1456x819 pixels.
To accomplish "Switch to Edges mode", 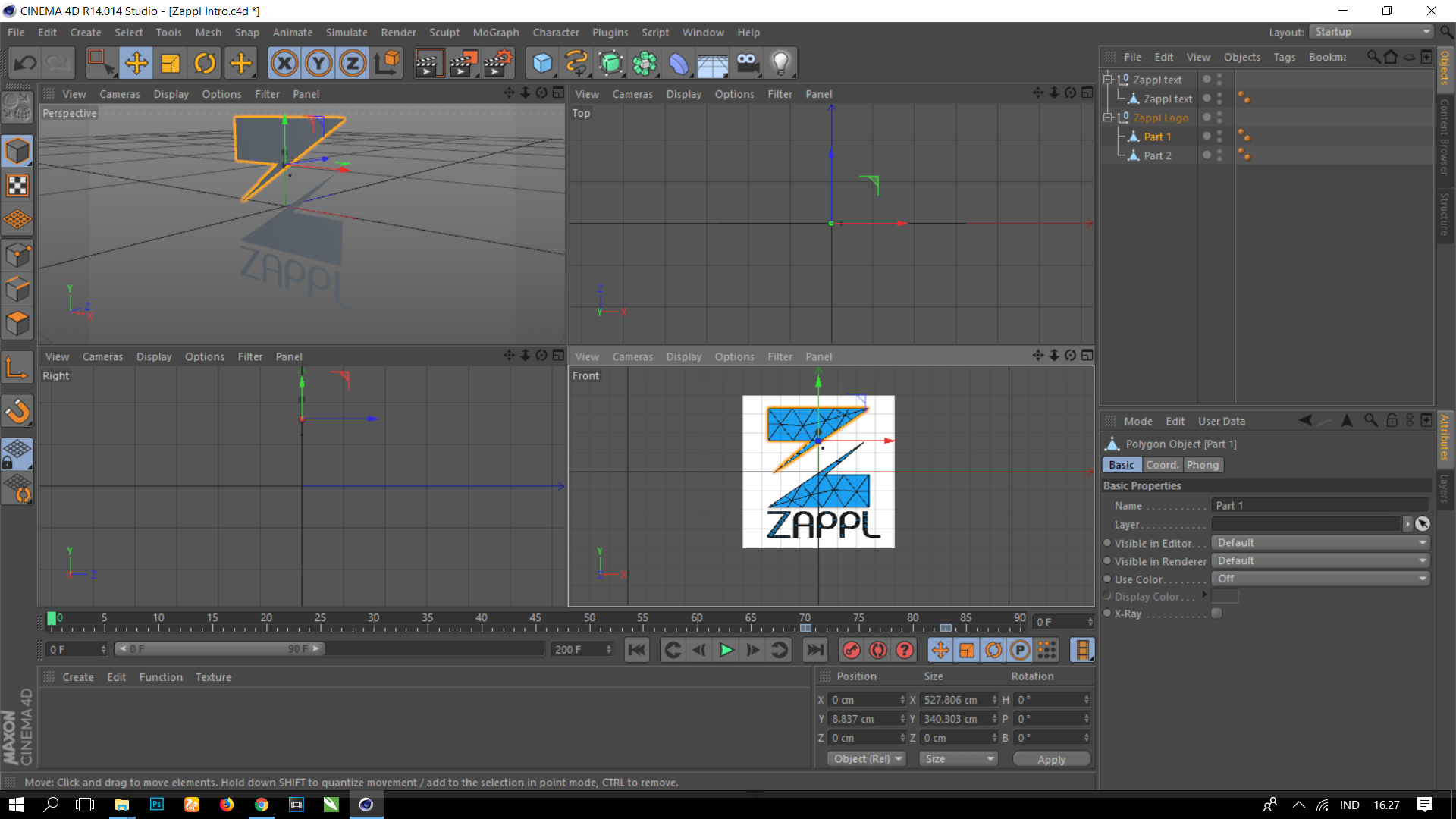I will (x=17, y=289).
